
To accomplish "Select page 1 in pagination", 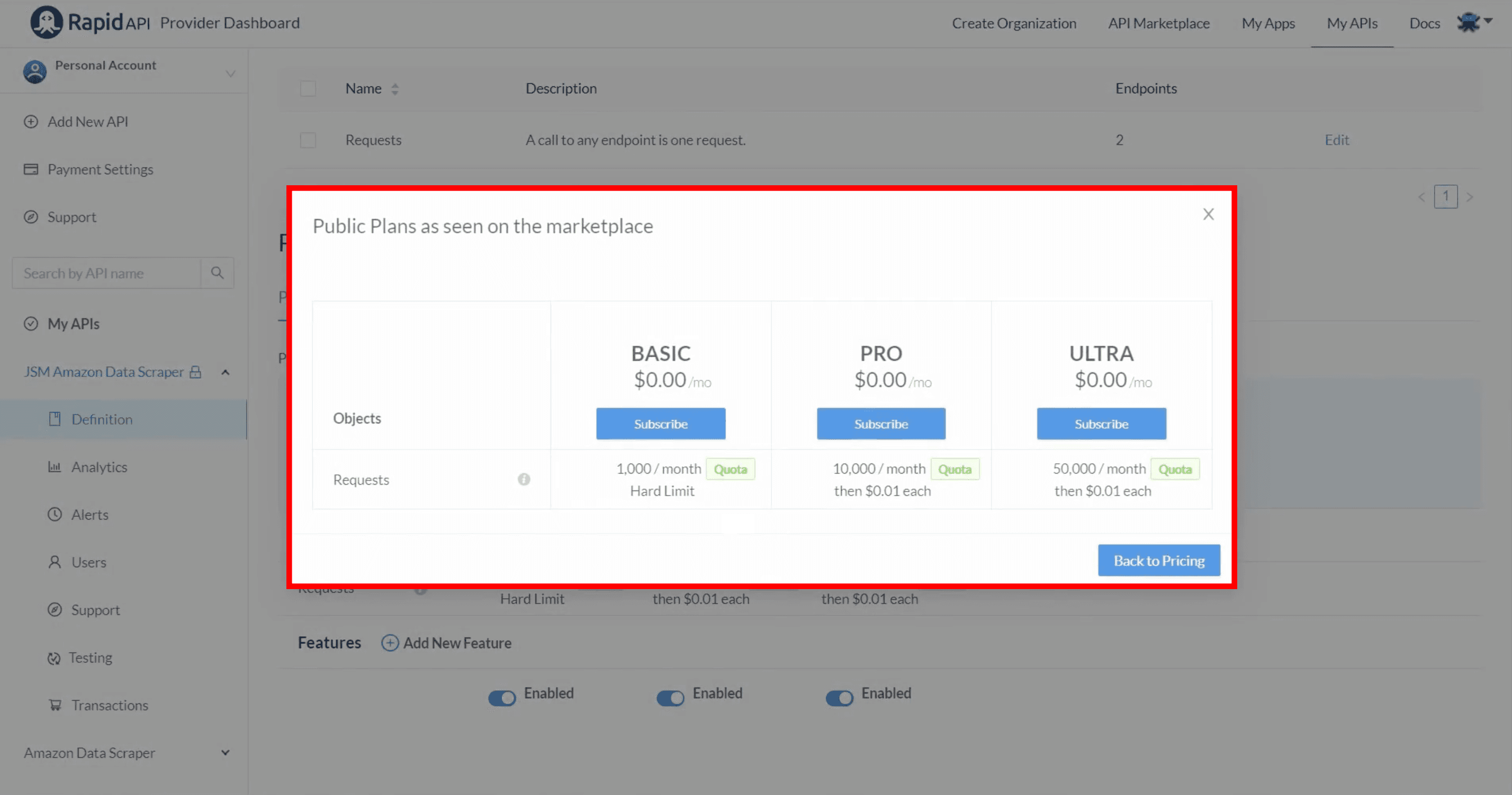I will click(x=1445, y=196).
